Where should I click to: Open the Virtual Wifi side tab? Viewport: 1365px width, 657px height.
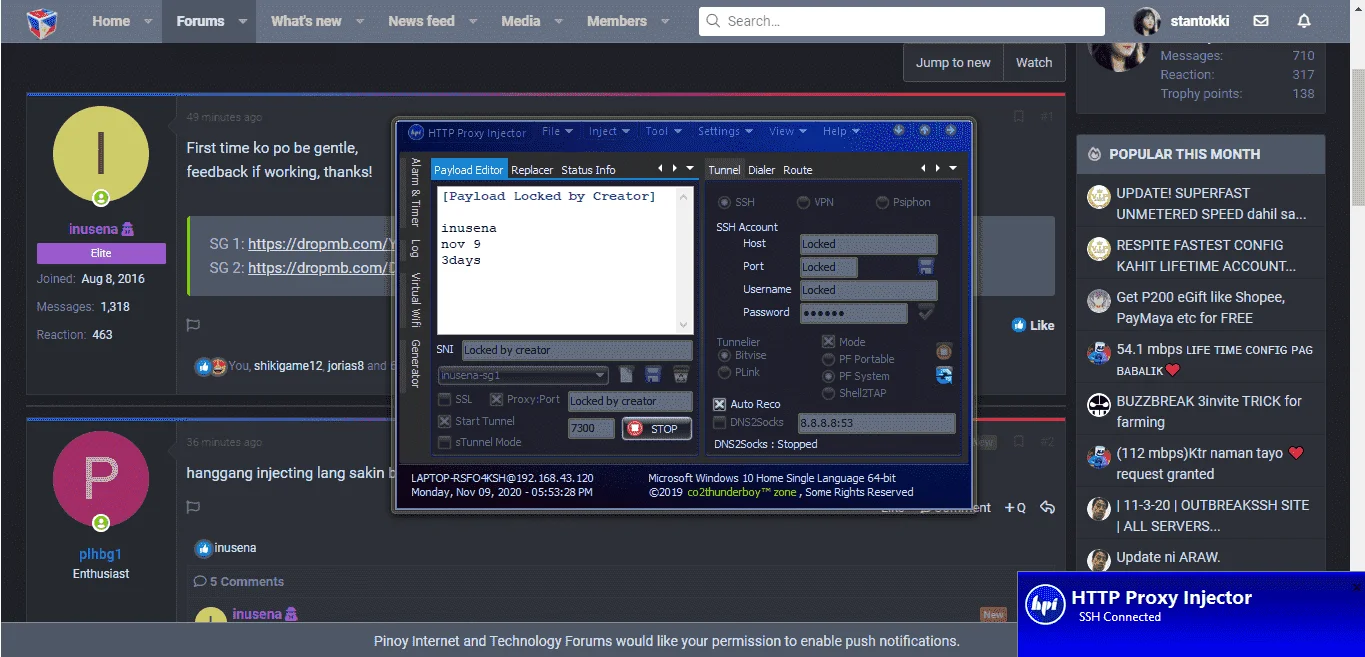pyautogui.click(x=415, y=301)
